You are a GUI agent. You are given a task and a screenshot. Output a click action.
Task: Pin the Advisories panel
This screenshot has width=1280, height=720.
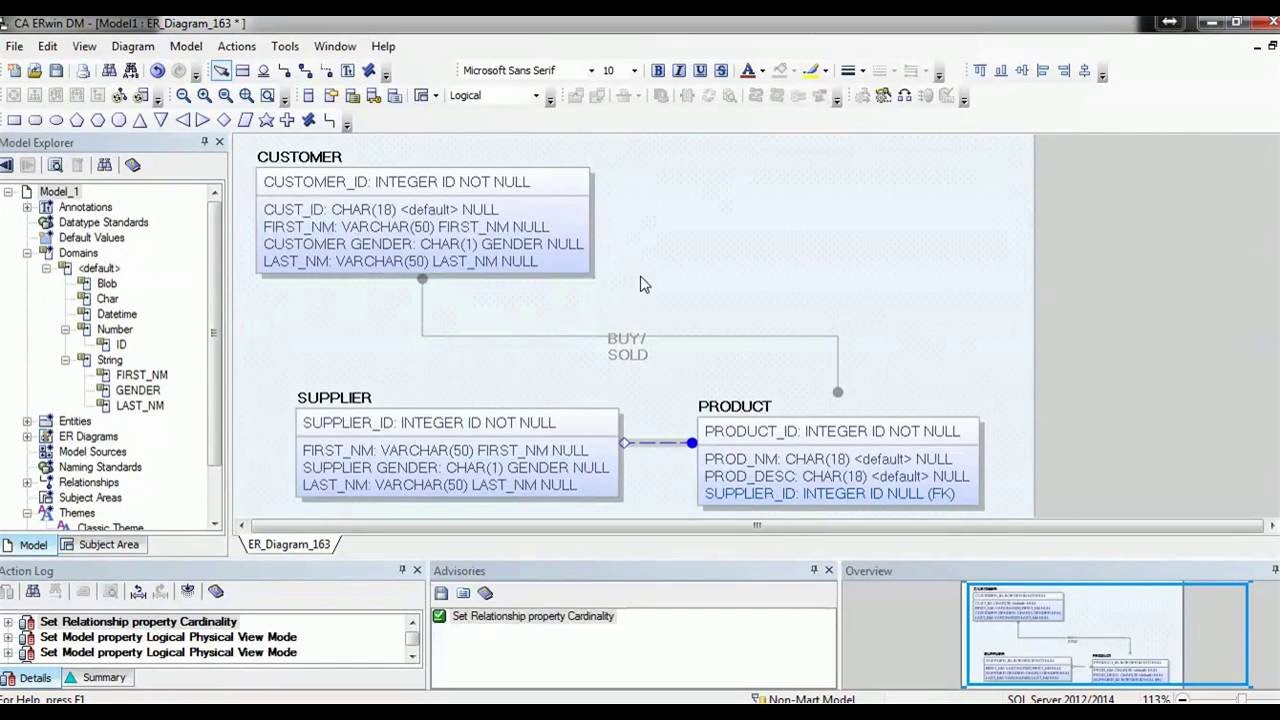(x=814, y=570)
